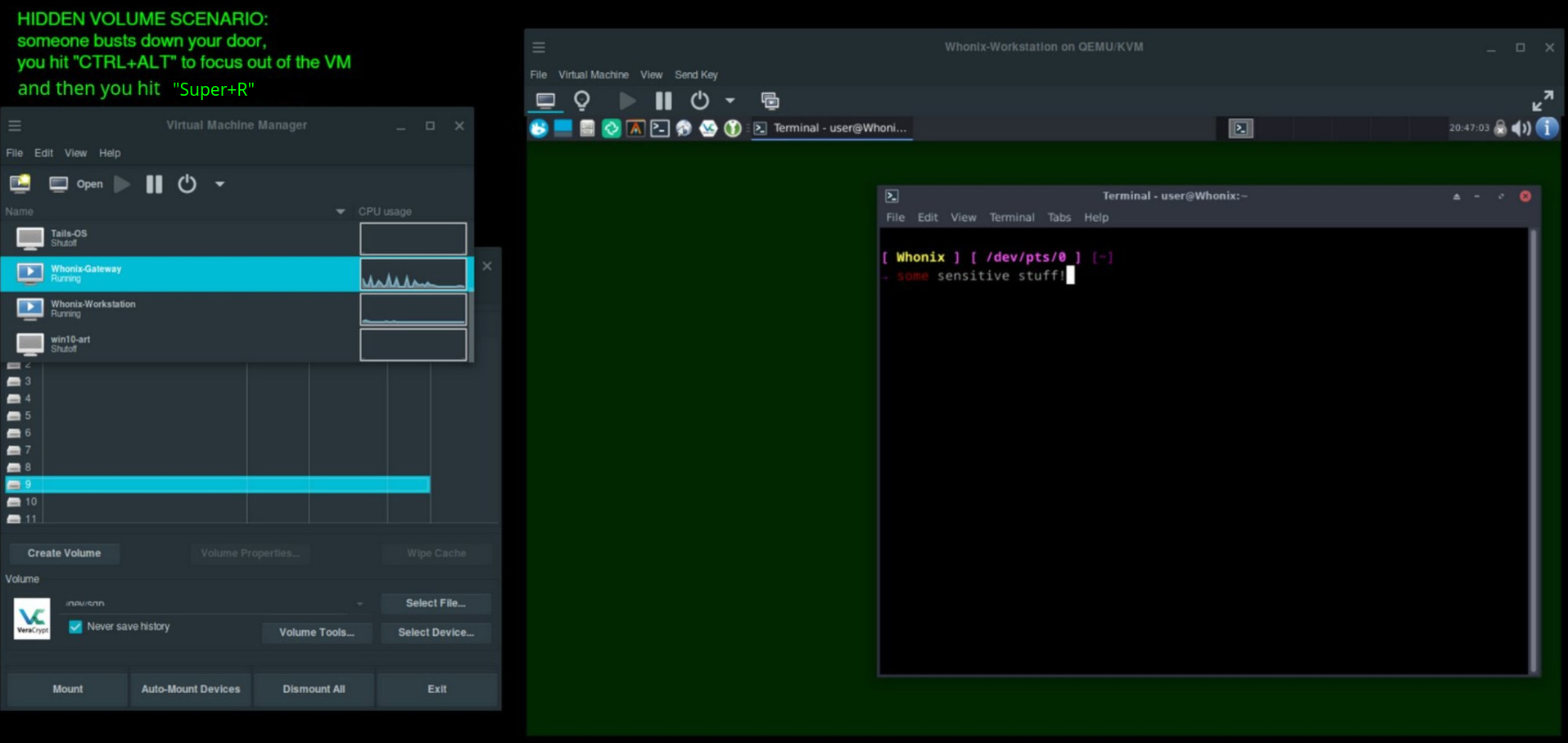Click the show desktop panel icon
The height and width of the screenshot is (743, 1568).
pos(563,128)
